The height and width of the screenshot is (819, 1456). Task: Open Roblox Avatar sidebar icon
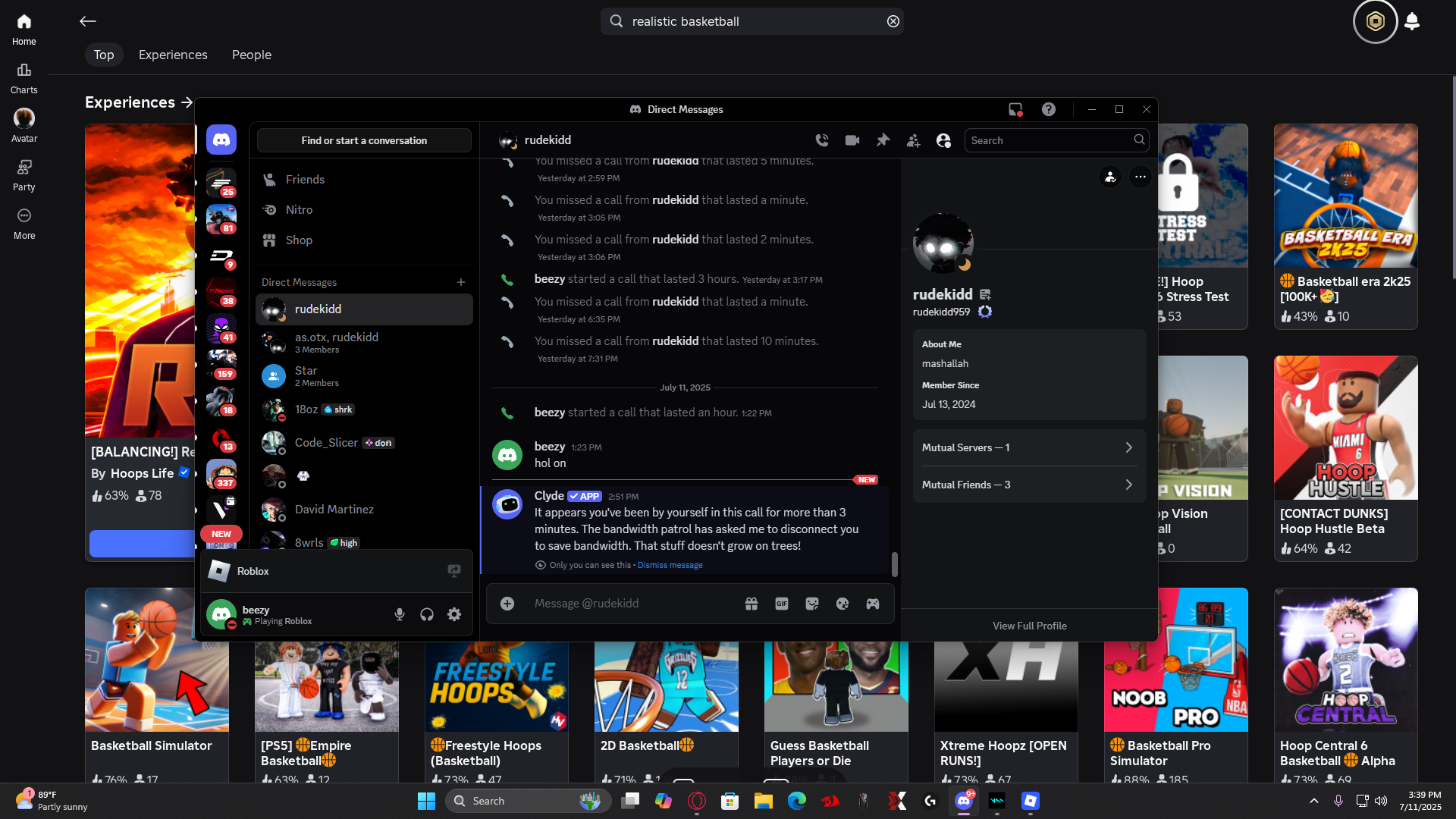24,127
